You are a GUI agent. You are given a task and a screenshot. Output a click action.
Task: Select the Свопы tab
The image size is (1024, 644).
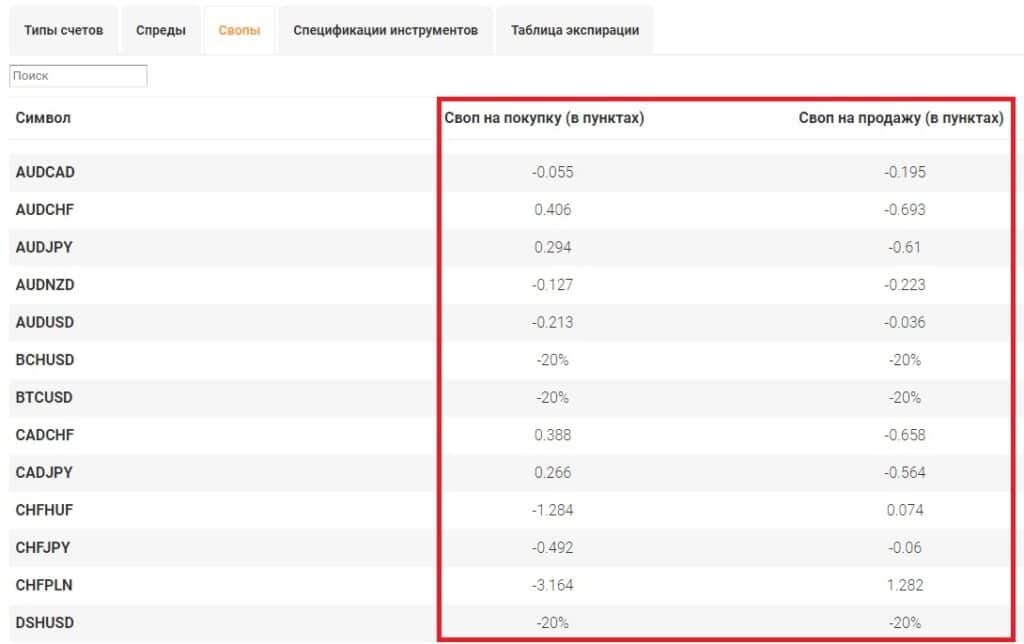tap(239, 30)
